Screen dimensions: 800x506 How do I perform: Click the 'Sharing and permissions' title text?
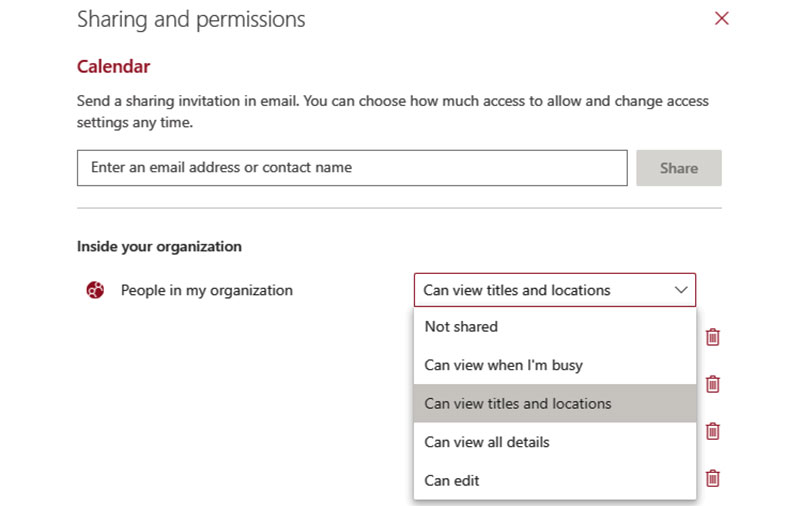[x=191, y=19]
